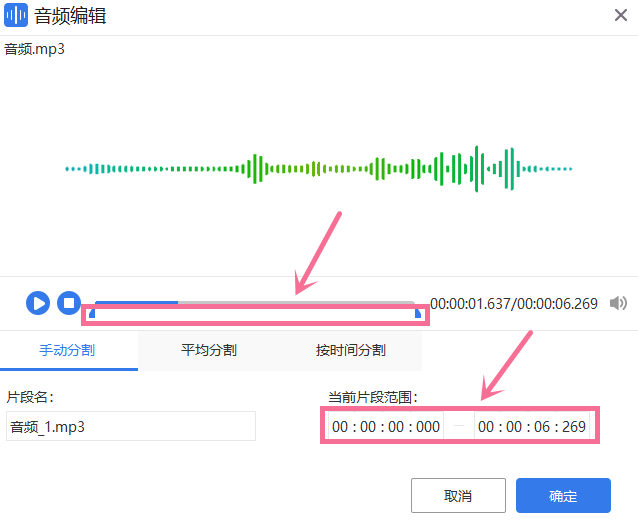Viewport: 638px width, 528px height.
Task: Select the 按时间分割 tab
Action: pos(350,350)
